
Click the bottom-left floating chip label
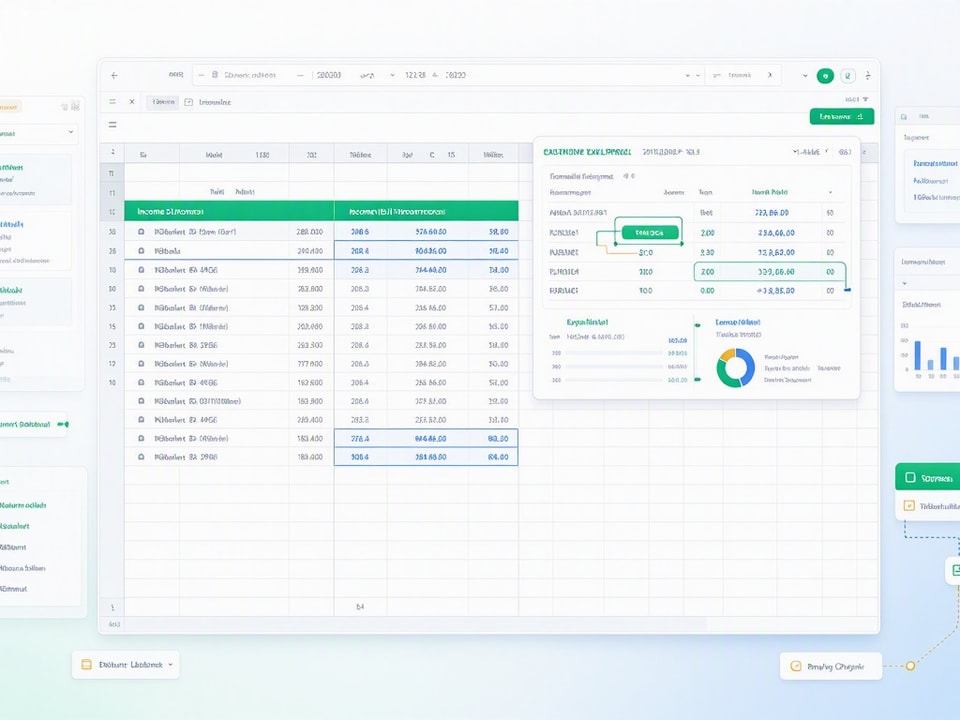point(130,664)
